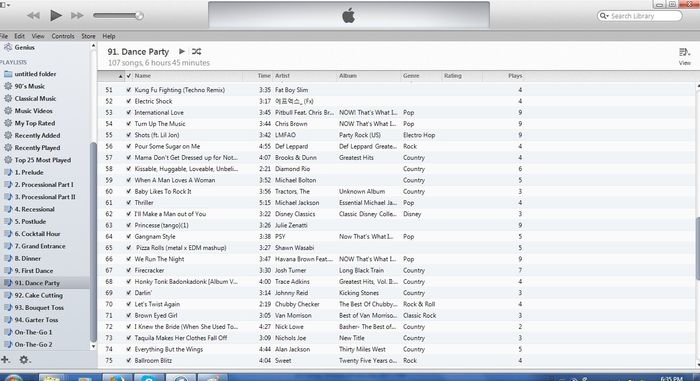
Task: Select the 94. Garter Toss playlist
Action: click(36, 320)
